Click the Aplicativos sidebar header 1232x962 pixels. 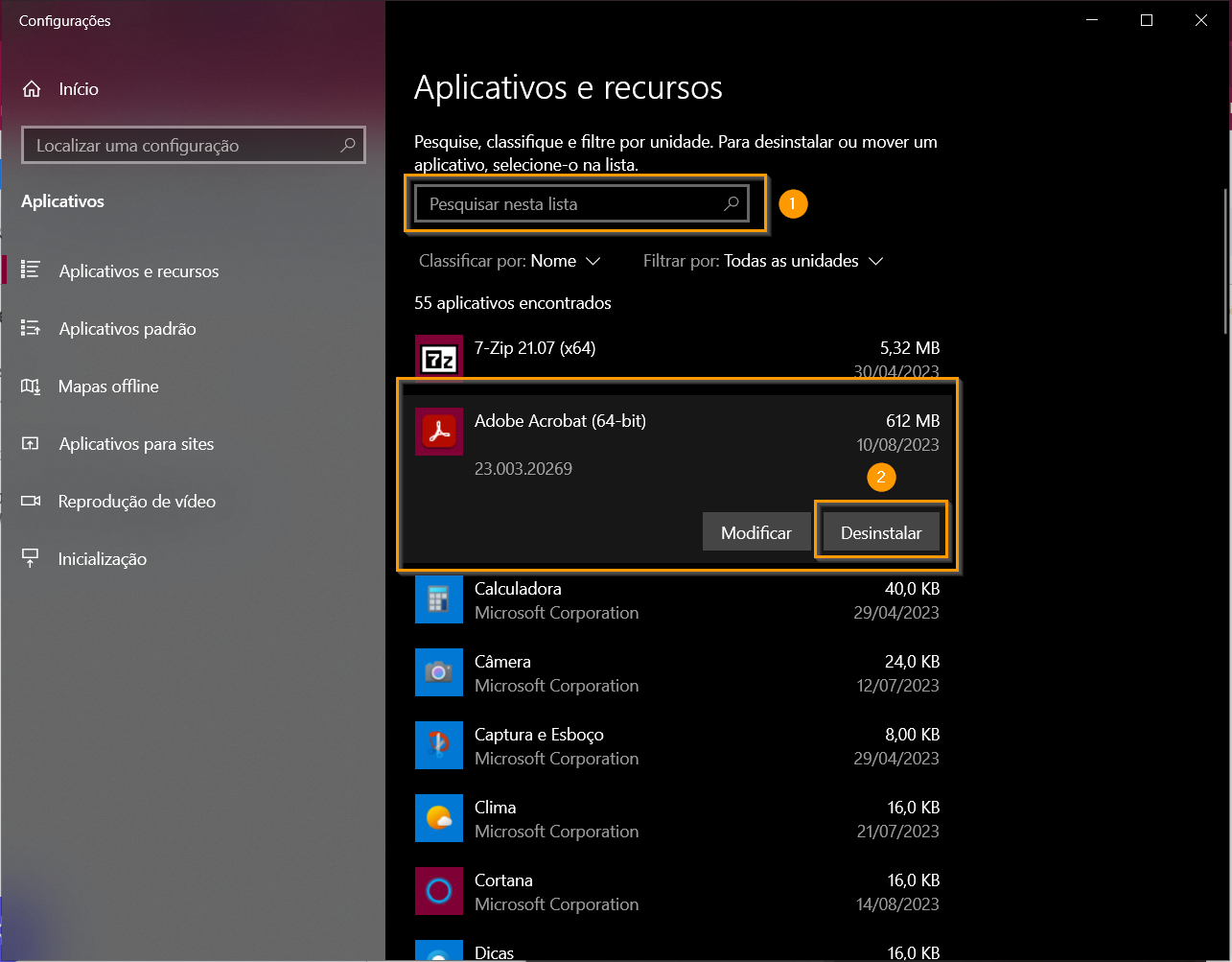[62, 201]
